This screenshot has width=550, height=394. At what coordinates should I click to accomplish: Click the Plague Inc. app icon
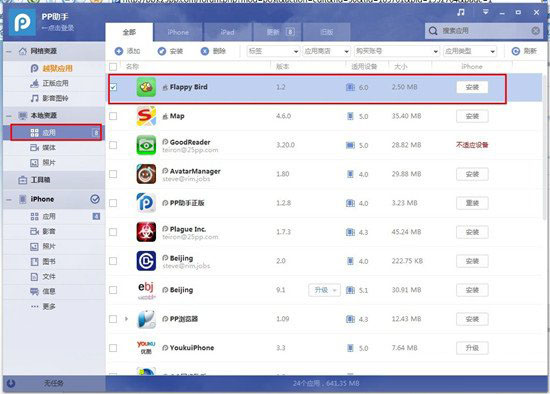point(146,232)
